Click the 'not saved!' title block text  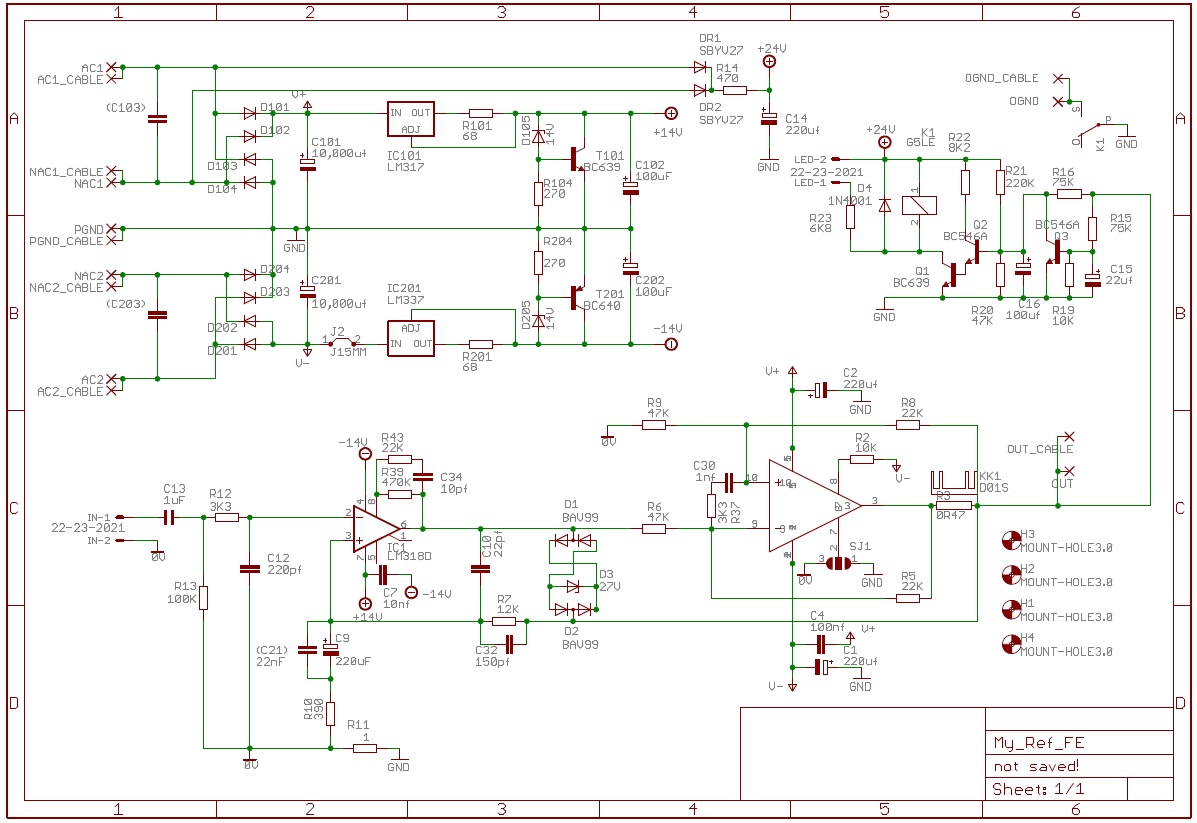tap(1036, 766)
